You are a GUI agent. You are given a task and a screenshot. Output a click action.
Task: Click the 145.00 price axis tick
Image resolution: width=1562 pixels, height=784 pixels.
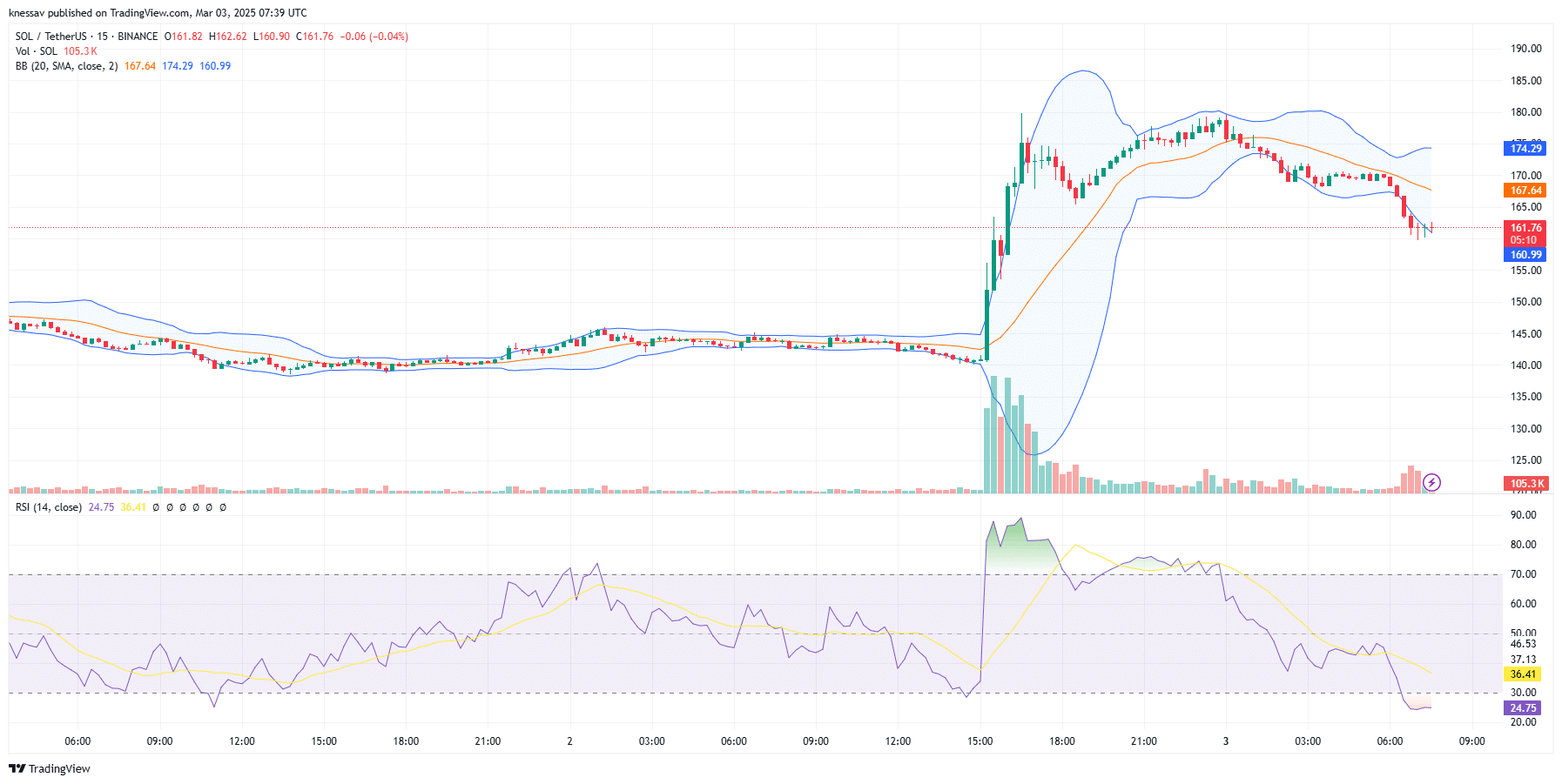(x=1525, y=334)
